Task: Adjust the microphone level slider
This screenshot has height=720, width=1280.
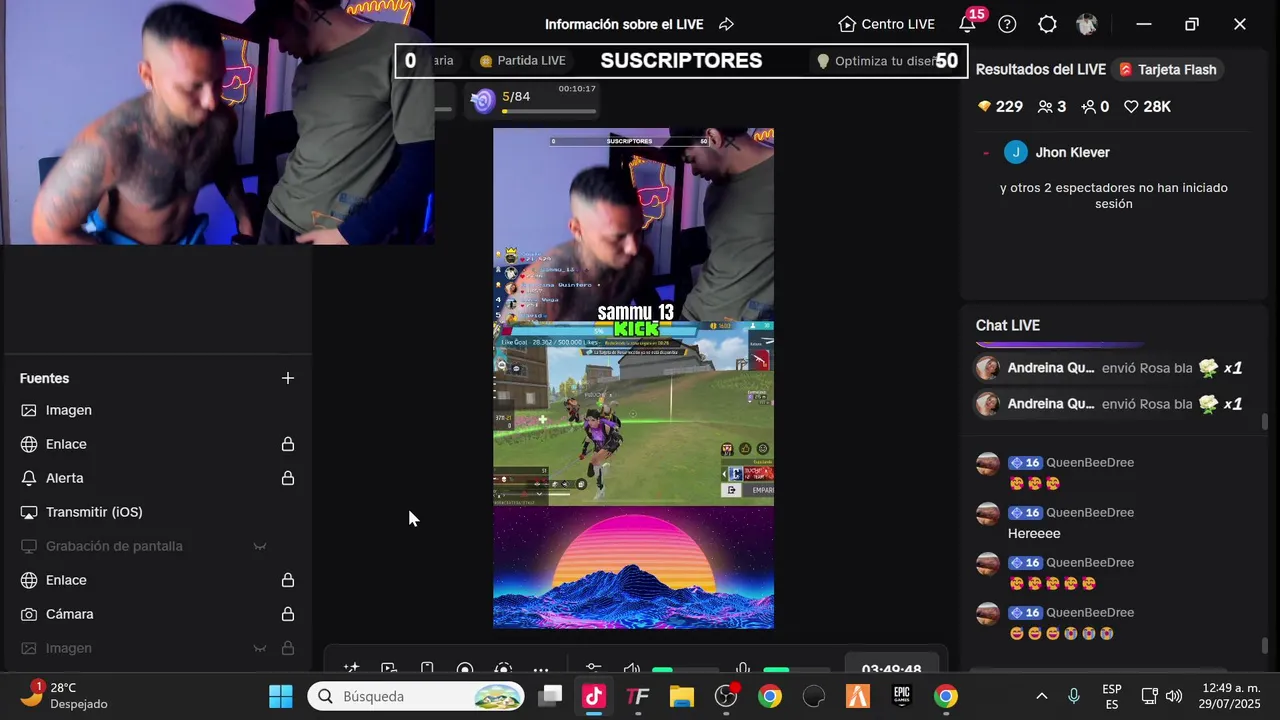Action: (796, 670)
